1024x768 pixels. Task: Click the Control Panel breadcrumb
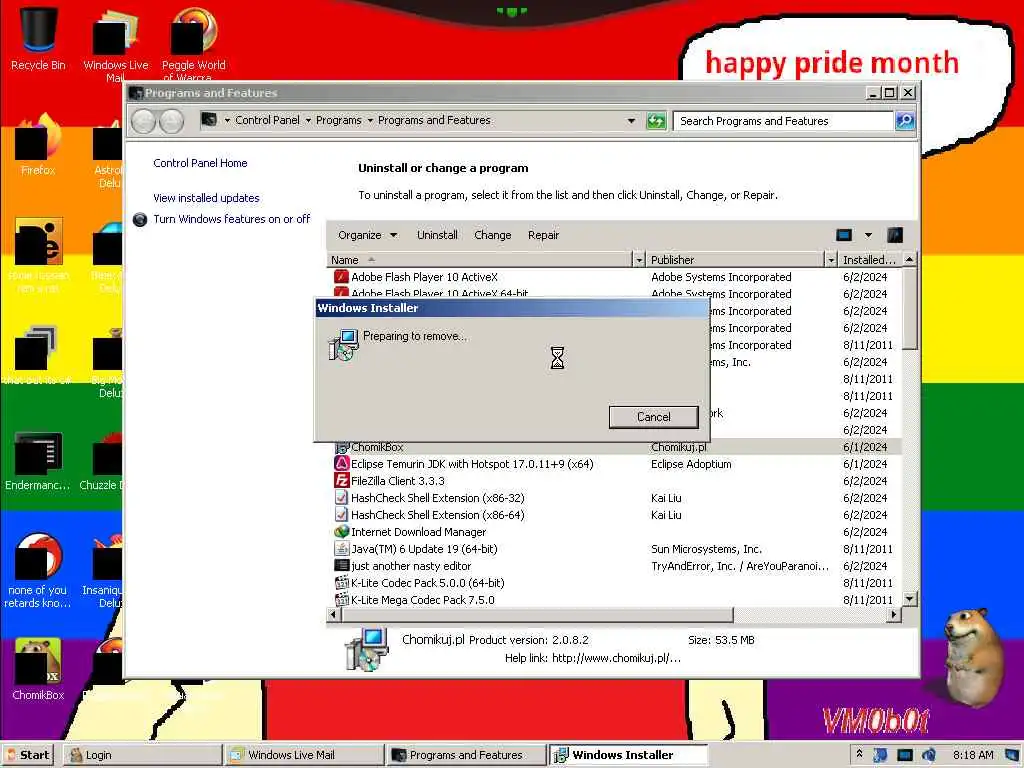[x=267, y=120]
